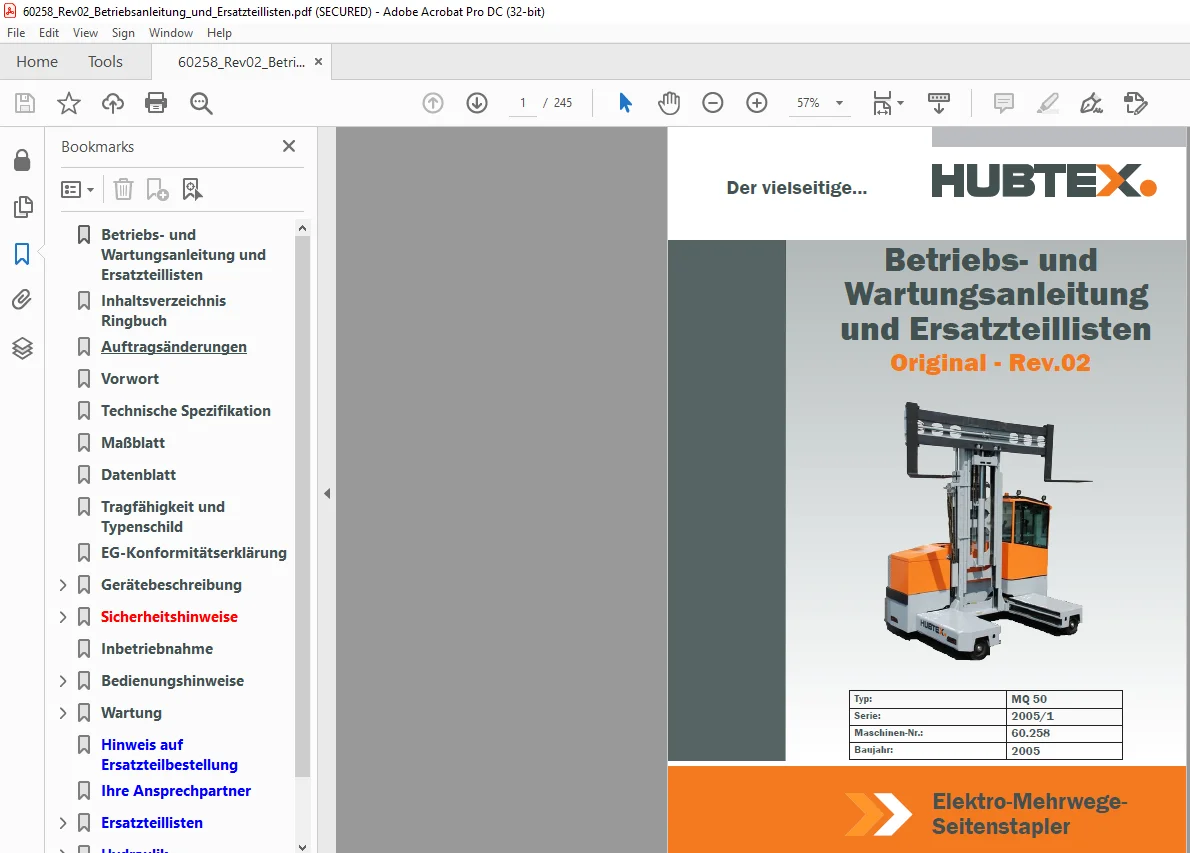Viewport: 1190px width, 853px height.
Task: Delete selected bookmark trash icon
Action: [x=123, y=189]
